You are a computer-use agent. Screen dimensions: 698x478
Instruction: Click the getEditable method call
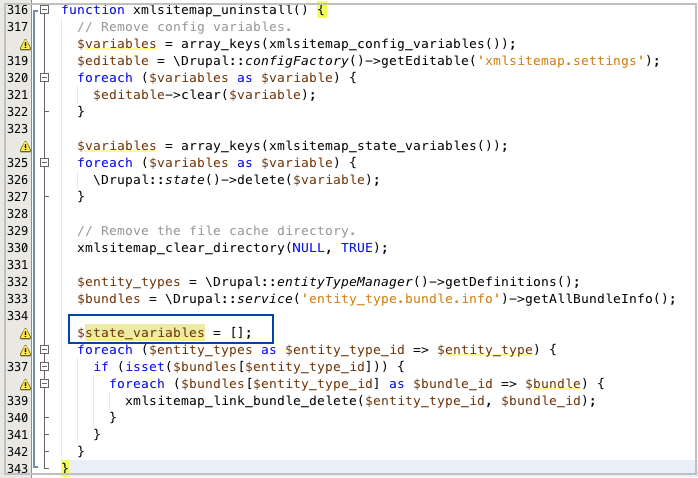tap(425, 61)
